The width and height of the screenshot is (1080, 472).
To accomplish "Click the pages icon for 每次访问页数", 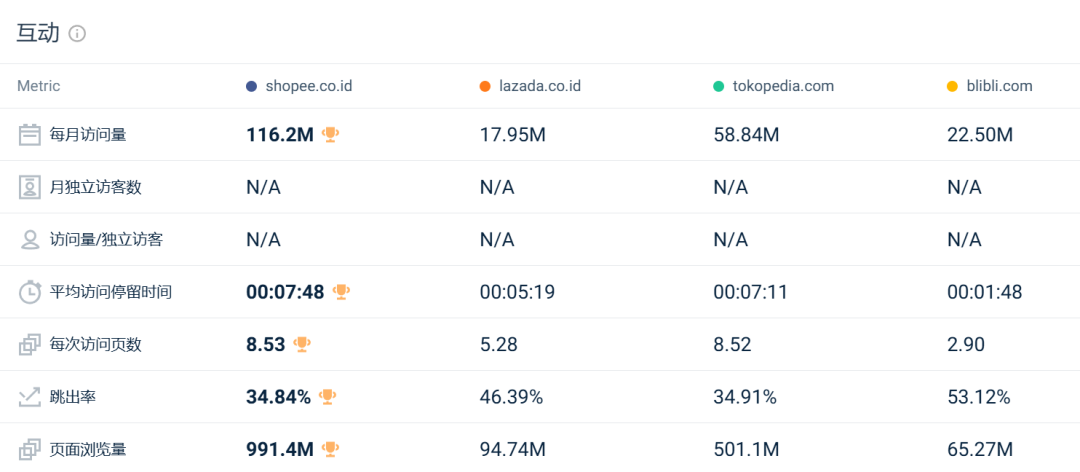I will coord(30,345).
